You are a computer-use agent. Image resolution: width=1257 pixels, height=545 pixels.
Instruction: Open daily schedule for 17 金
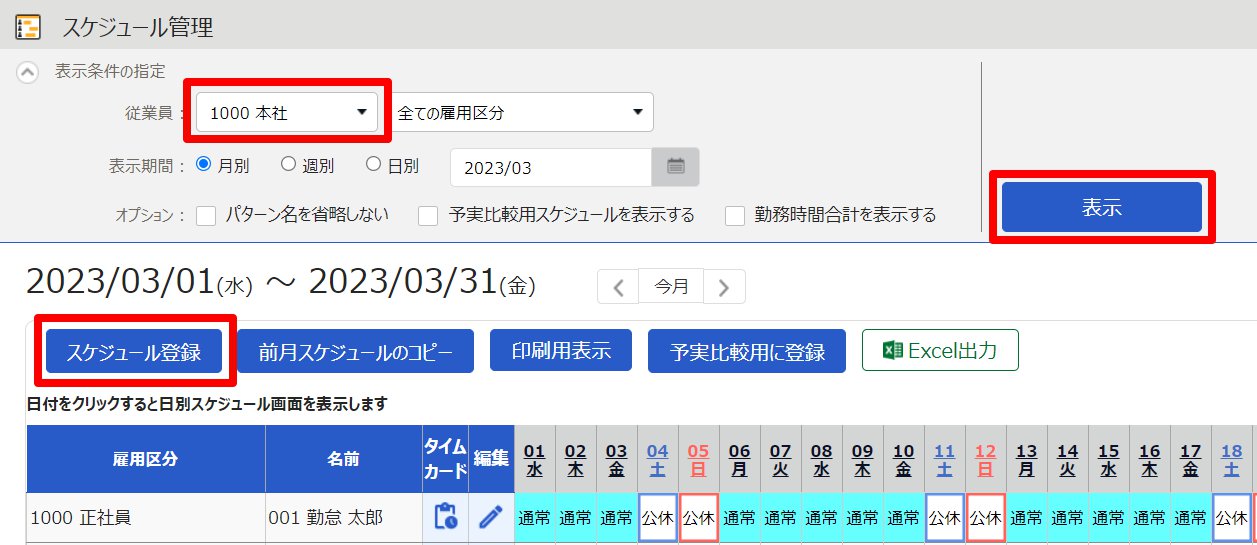pyautogui.click(x=1191, y=459)
